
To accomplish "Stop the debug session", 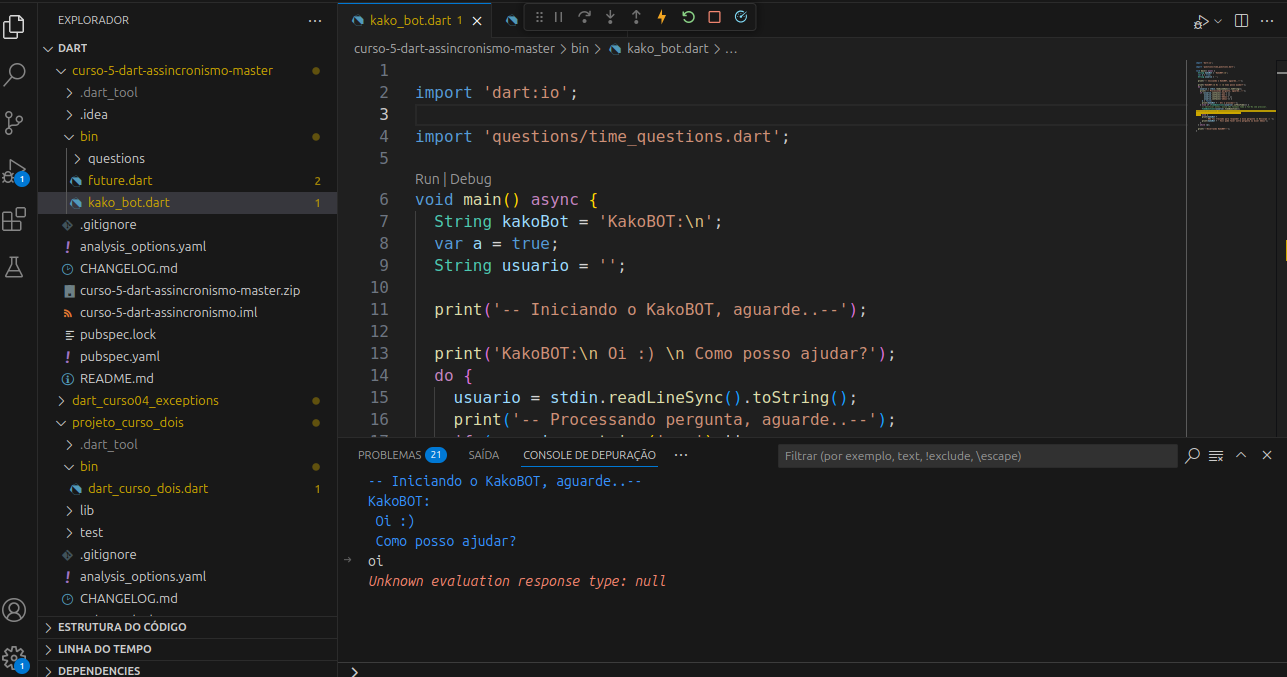I will coord(714,17).
